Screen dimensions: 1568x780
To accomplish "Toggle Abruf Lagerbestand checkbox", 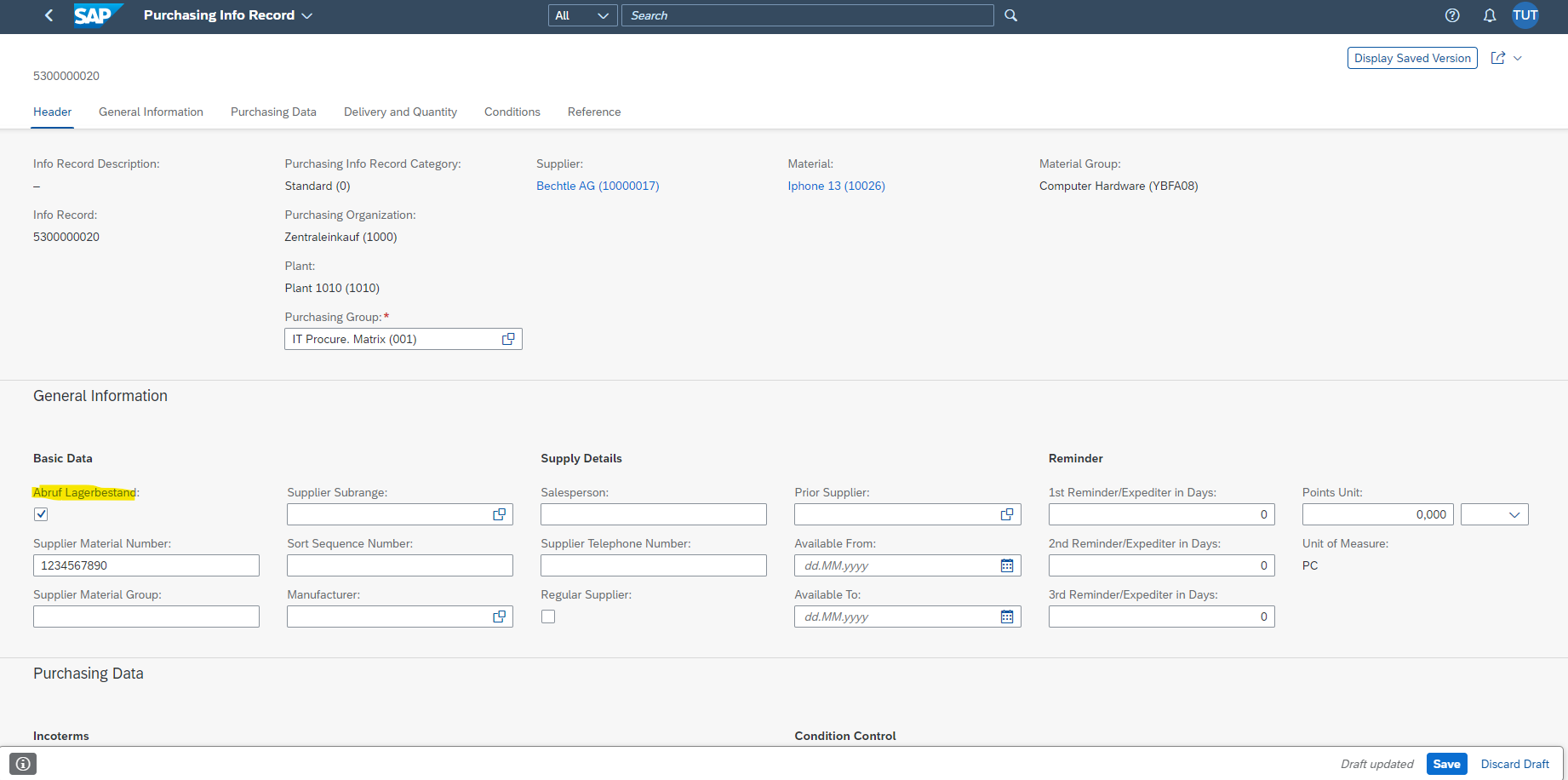I will click(x=41, y=514).
